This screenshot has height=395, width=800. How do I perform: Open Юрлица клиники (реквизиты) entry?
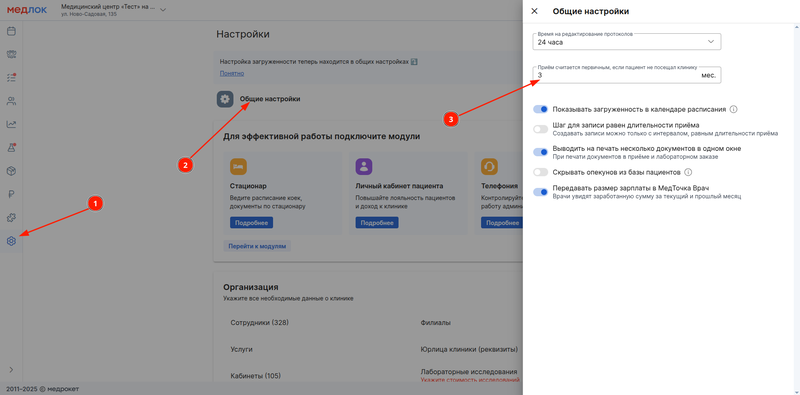click(469, 349)
